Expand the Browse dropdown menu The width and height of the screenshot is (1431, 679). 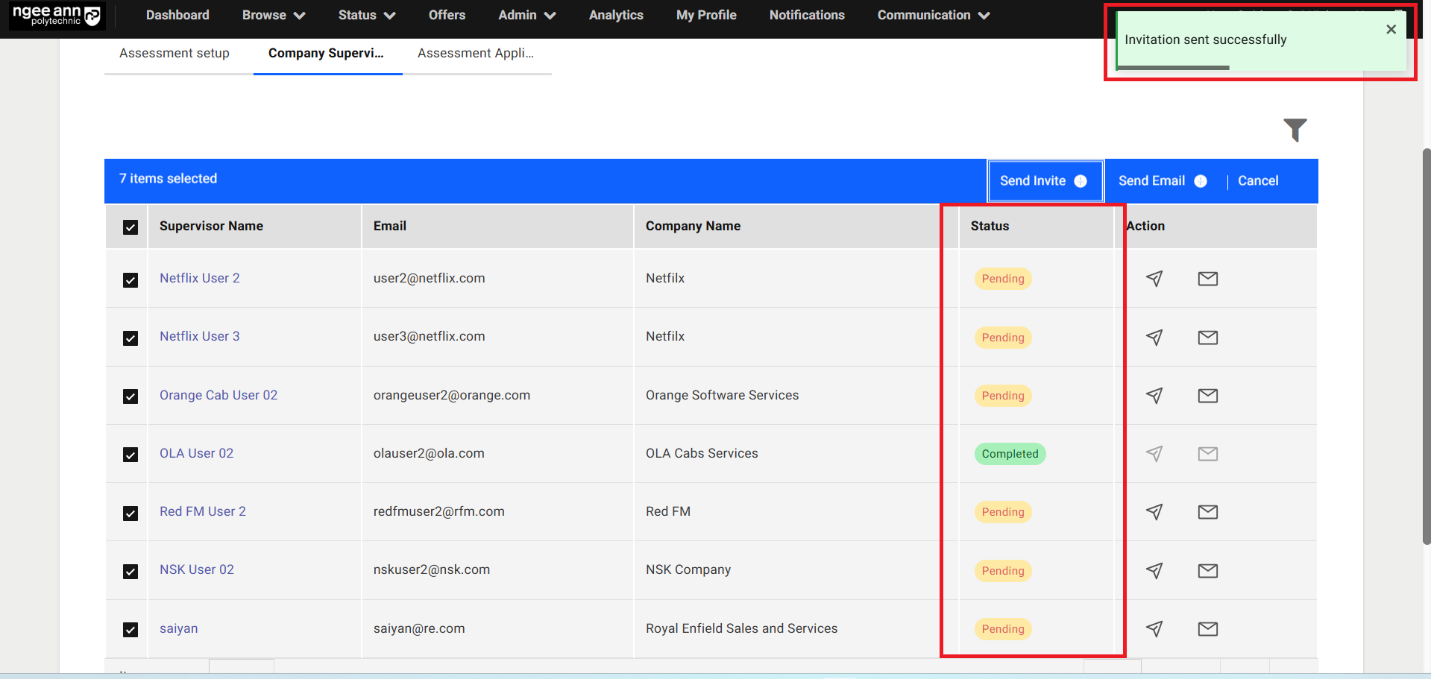point(273,15)
